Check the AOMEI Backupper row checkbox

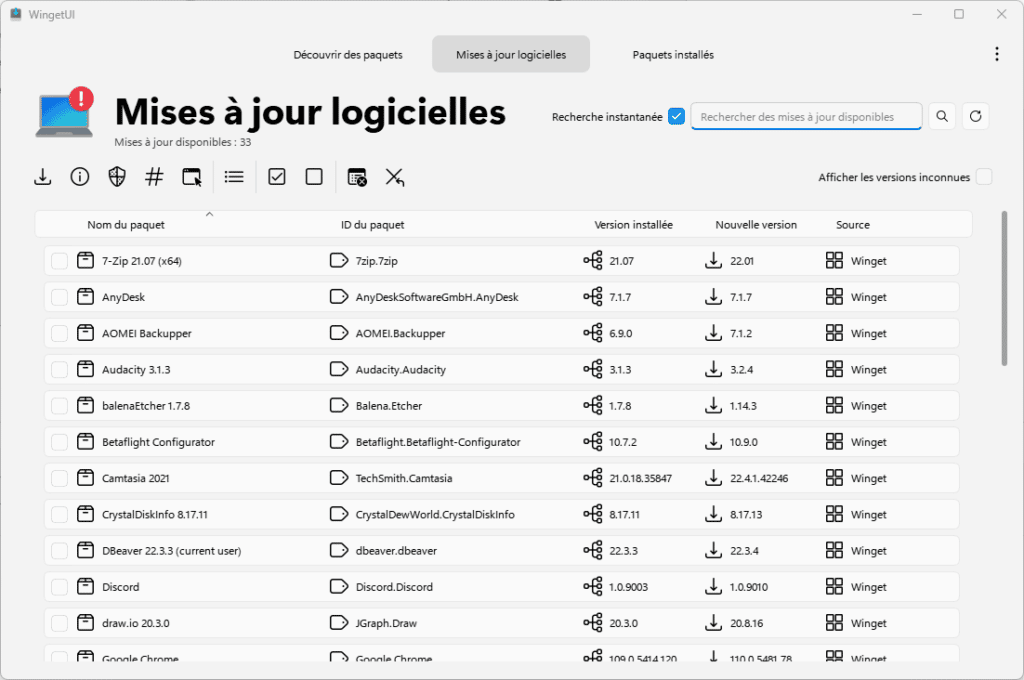[x=59, y=333]
